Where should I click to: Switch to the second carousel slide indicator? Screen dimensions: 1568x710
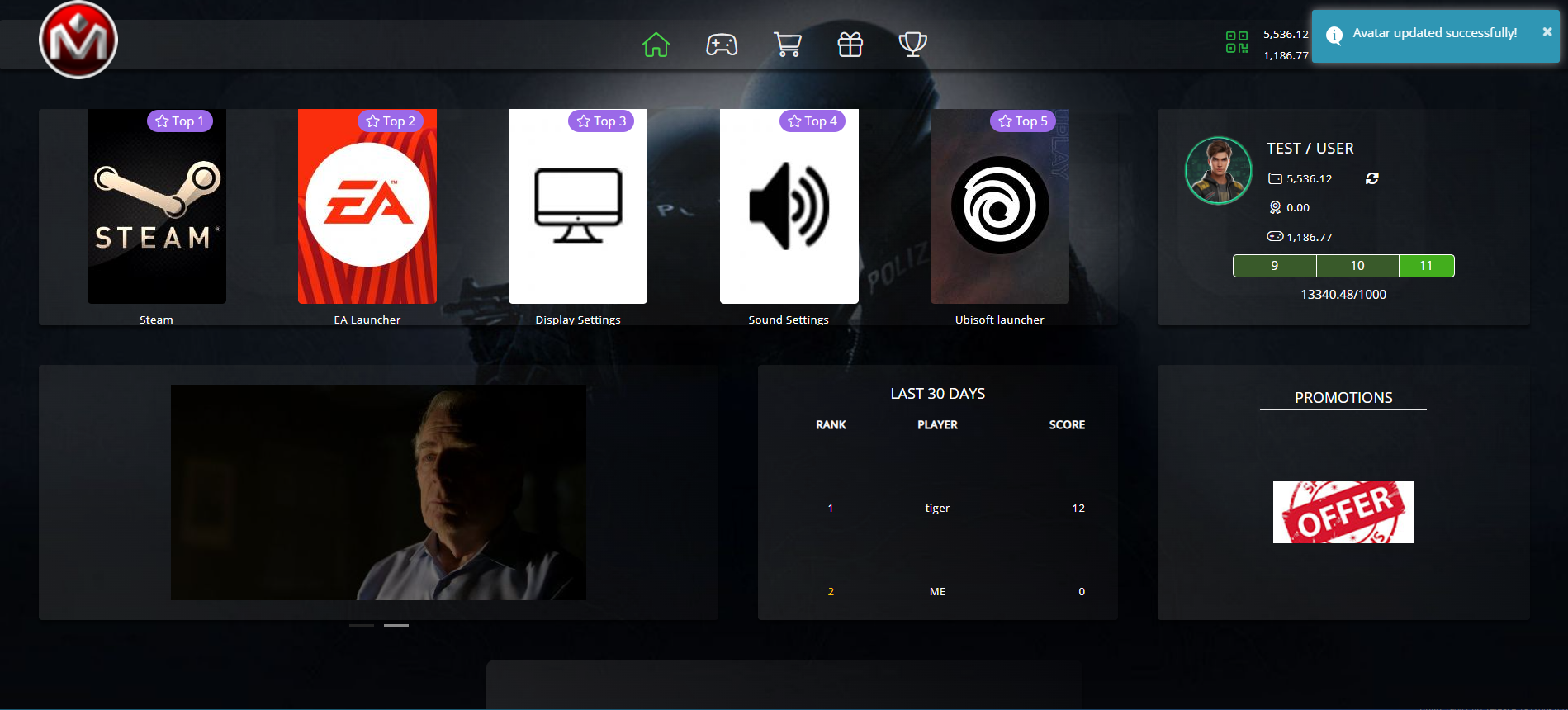pyautogui.click(x=396, y=625)
